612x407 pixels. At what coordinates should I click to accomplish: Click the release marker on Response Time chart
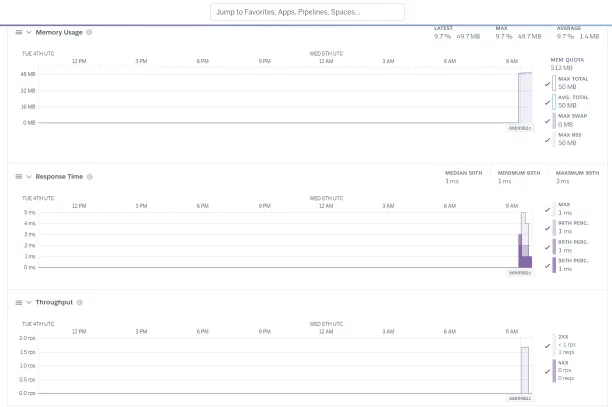[520, 273]
